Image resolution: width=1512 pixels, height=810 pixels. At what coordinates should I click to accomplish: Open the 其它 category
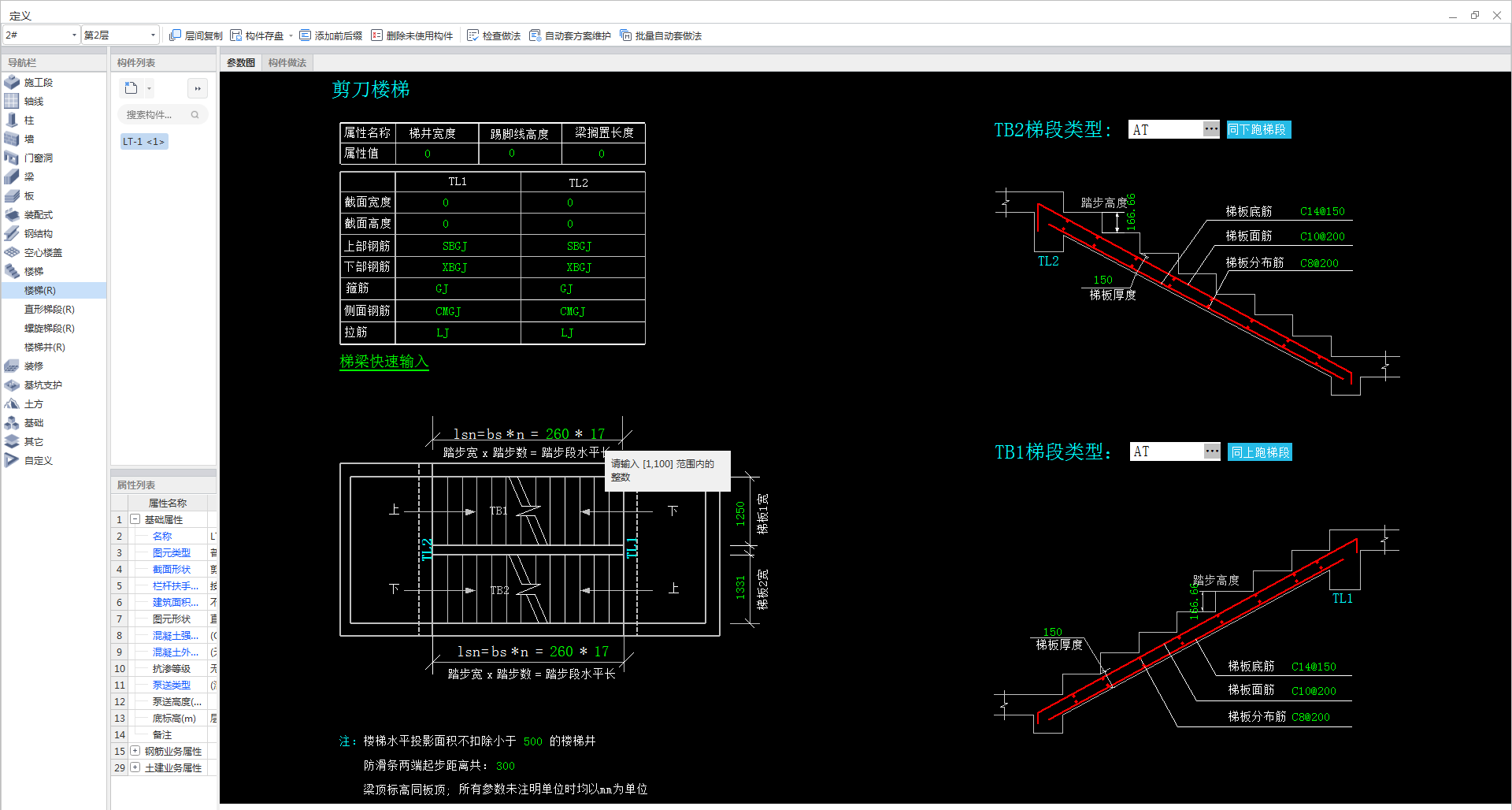click(x=34, y=441)
